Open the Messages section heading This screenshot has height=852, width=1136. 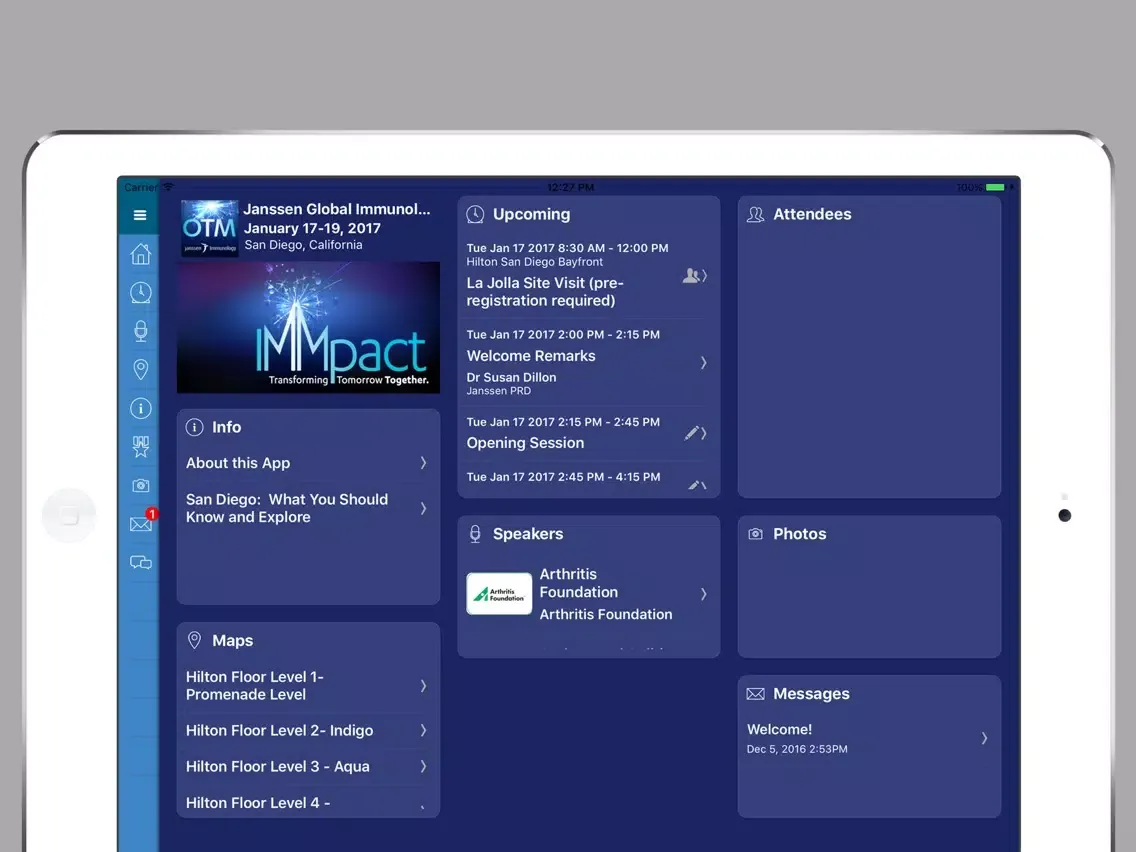(811, 694)
